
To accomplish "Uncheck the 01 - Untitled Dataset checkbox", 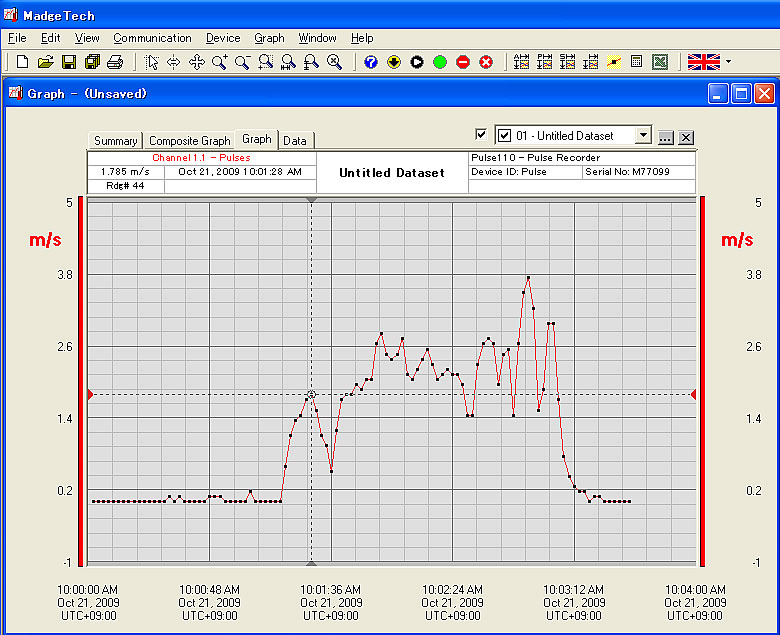I will pyautogui.click(x=505, y=136).
